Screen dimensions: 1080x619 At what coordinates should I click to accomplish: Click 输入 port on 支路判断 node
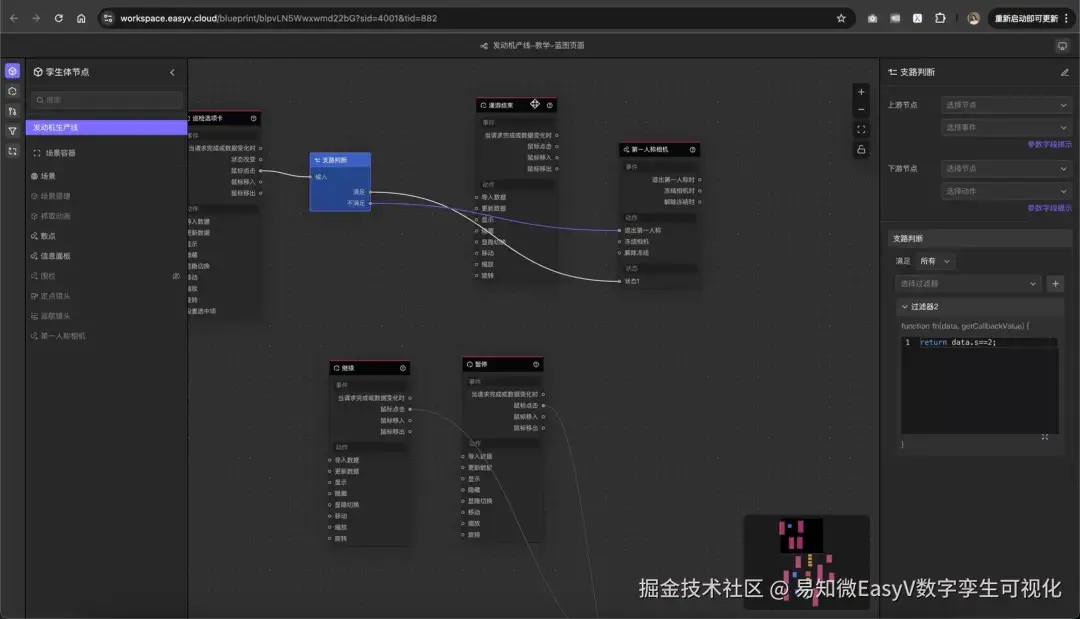(312, 177)
